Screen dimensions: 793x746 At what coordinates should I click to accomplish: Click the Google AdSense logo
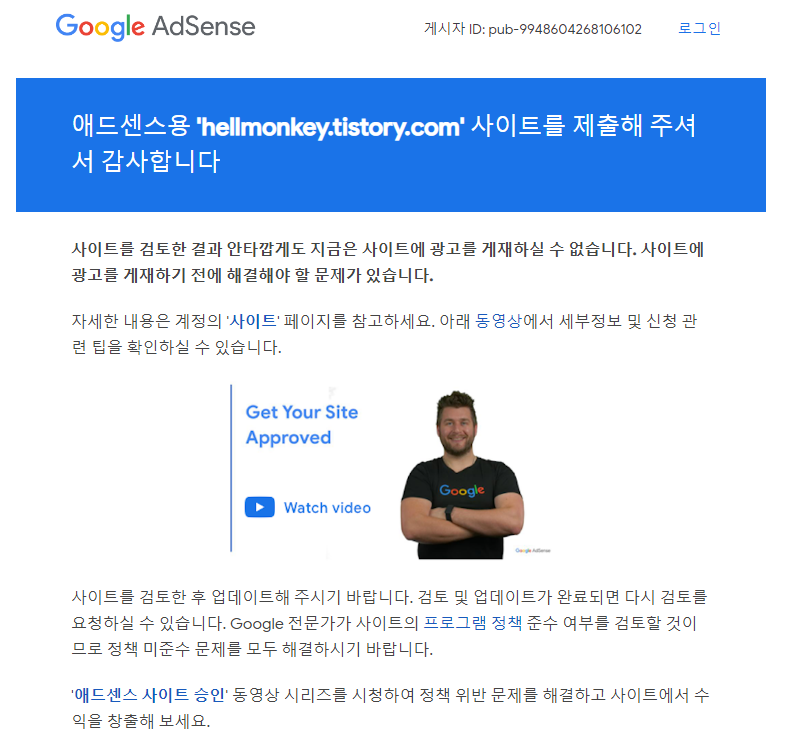point(155,27)
